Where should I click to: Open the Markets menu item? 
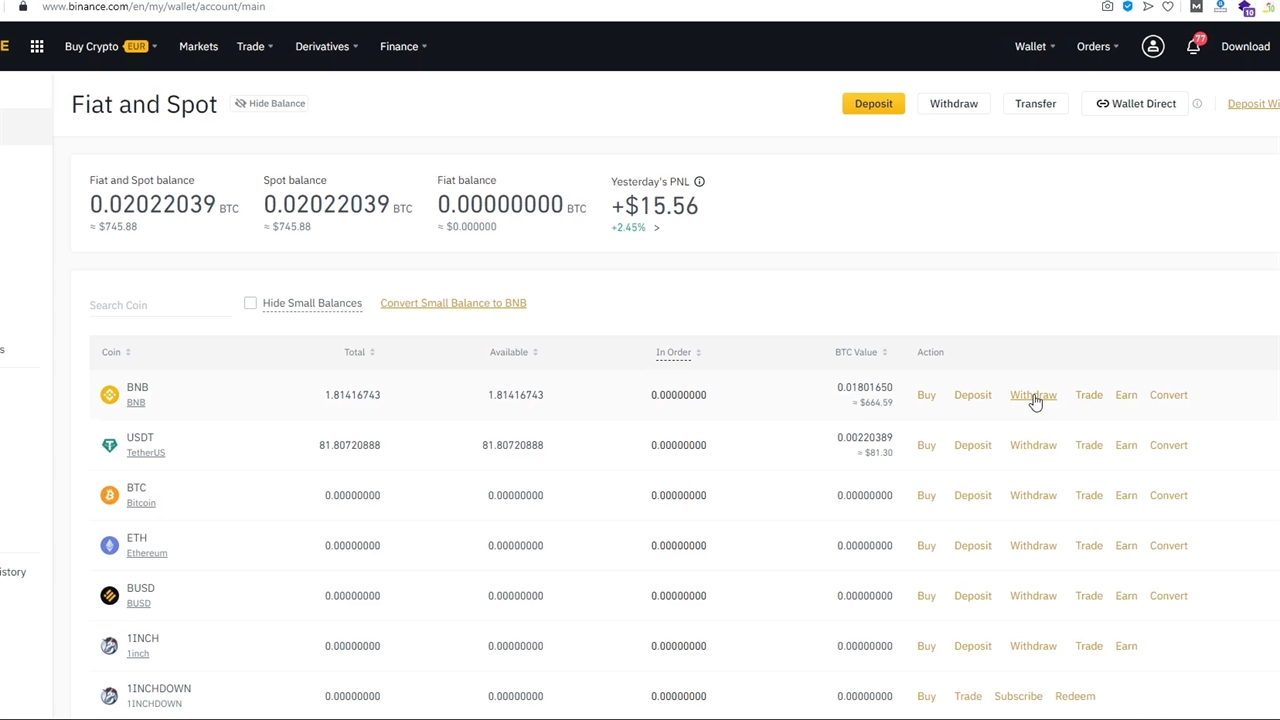pos(198,46)
